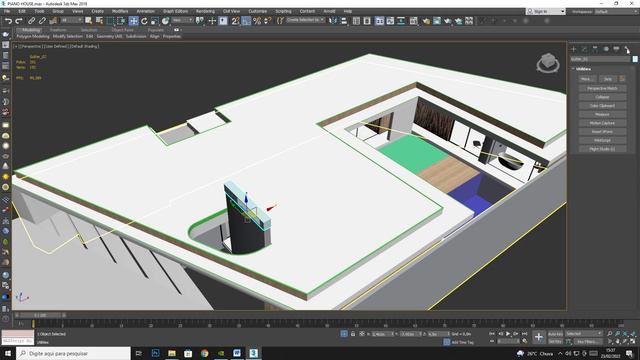Open the selection filter All dropdown
This screenshot has width=640, height=360.
[x=71, y=20]
